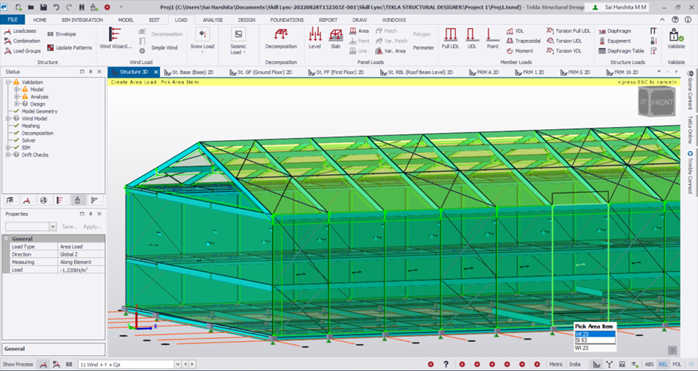
Task: Select the Level panel load icon
Action: (315, 38)
